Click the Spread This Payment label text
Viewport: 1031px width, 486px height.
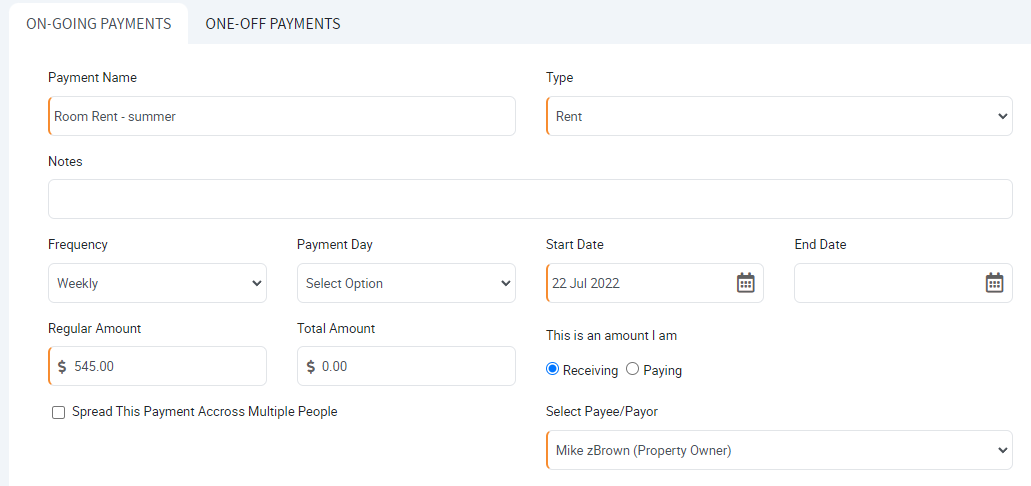[204, 412]
